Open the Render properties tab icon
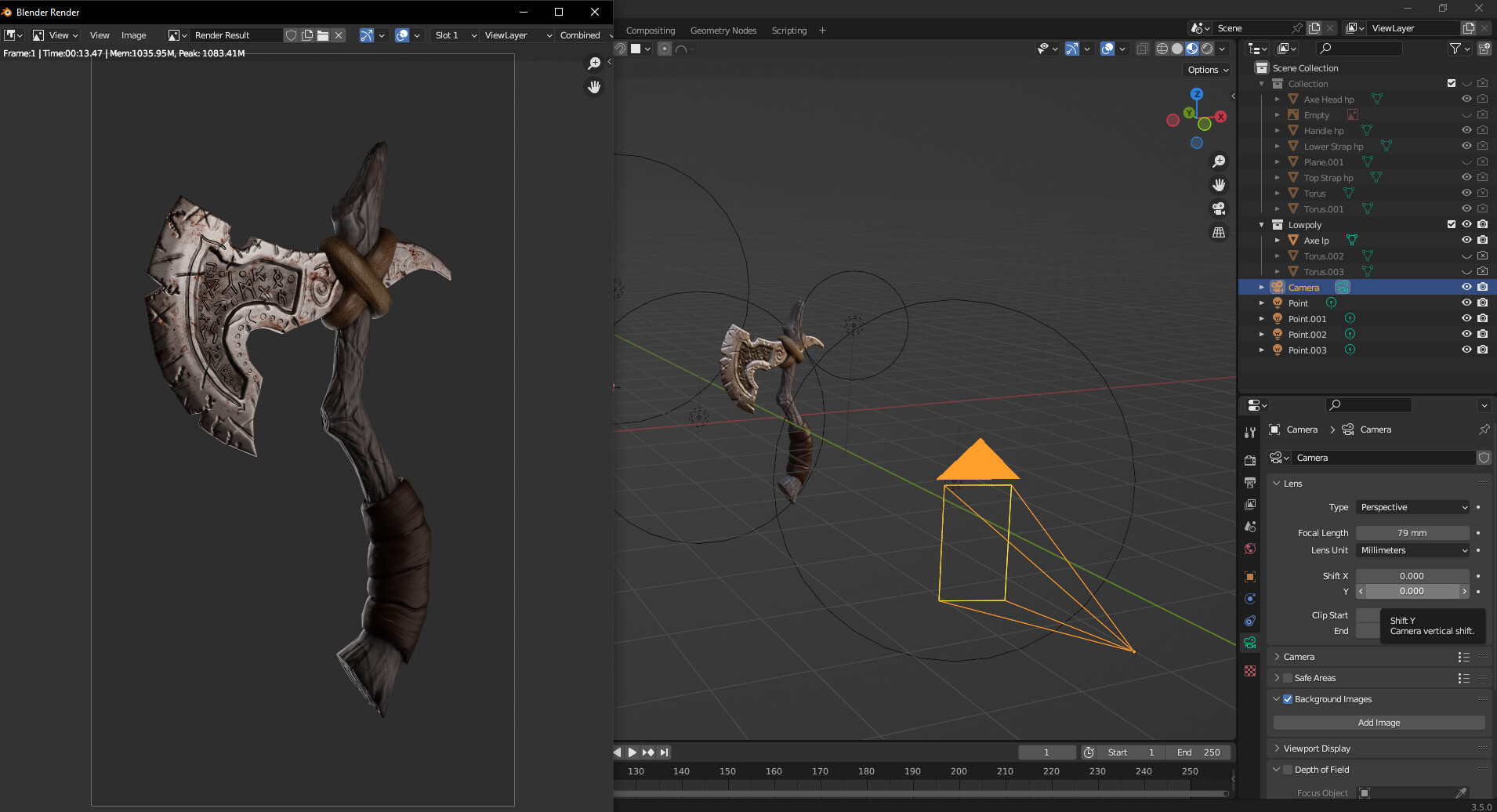The height and width of the screenshot is (812, 1497). 1250,461
